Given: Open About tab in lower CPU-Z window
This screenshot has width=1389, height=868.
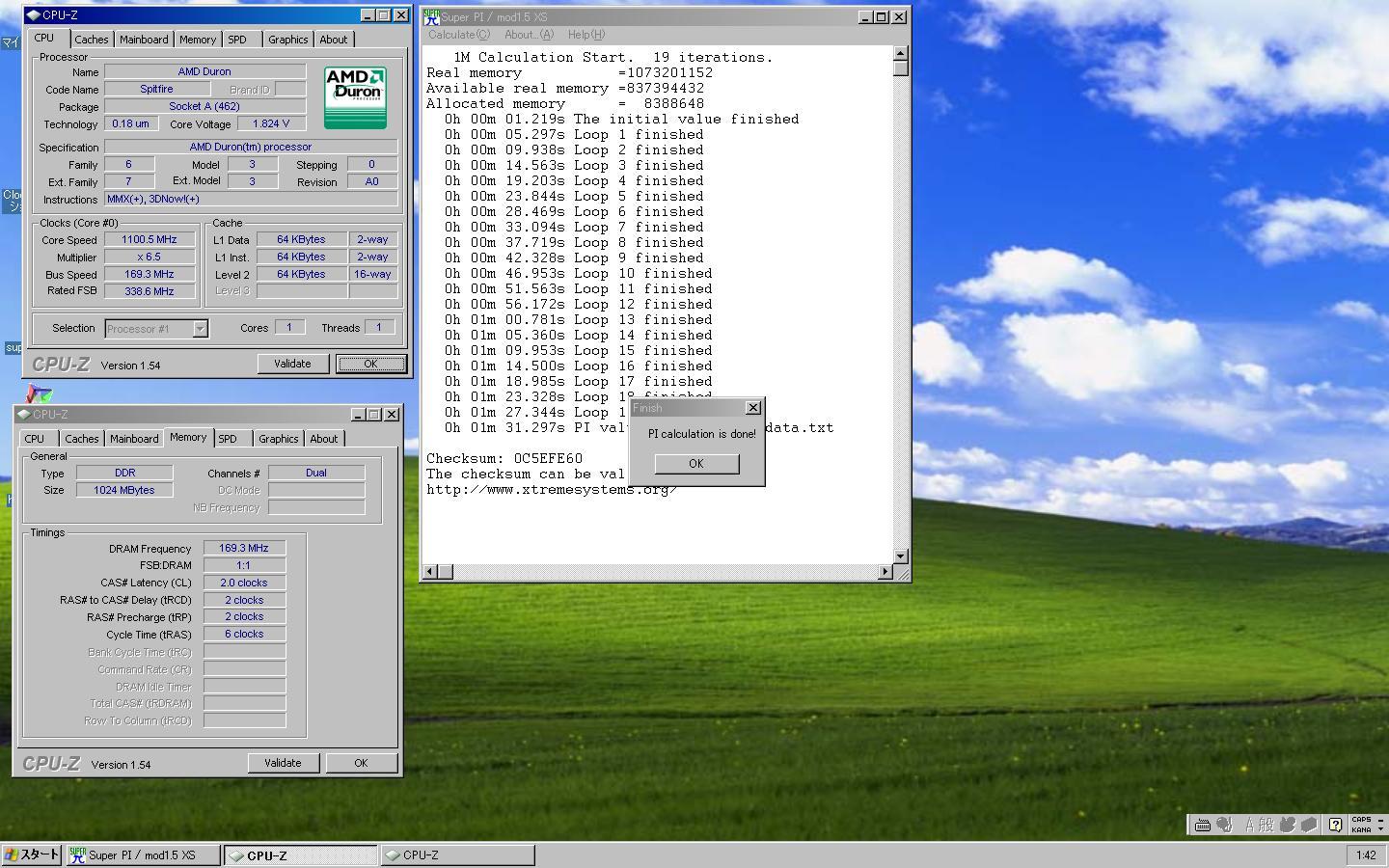Looking at the screenshot, I should click(324, 439).
